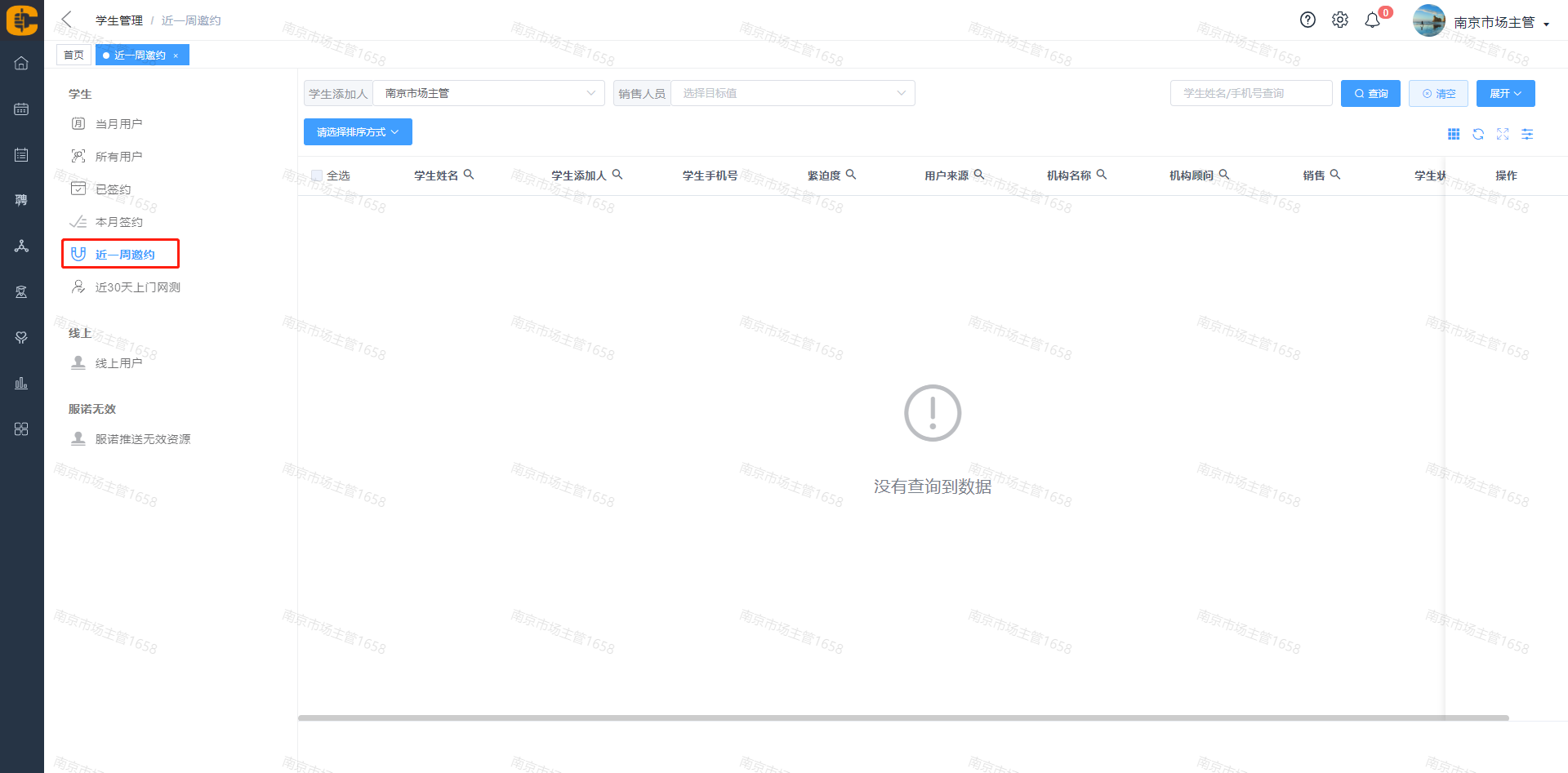
Task: Open the settings gear icon
Action: pos(1340,20)
